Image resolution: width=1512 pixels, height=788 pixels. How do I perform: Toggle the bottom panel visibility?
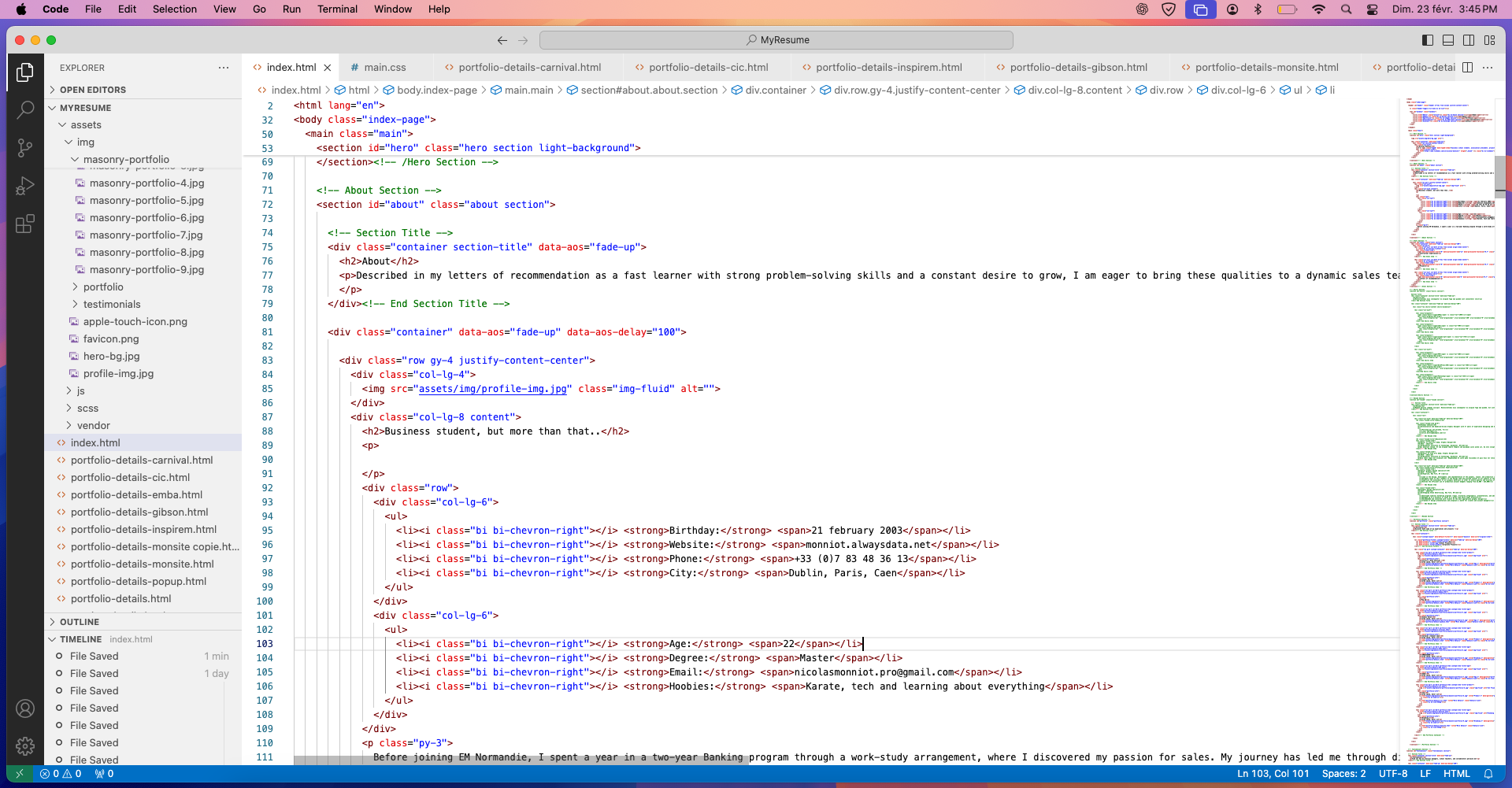click(1448, 40)
